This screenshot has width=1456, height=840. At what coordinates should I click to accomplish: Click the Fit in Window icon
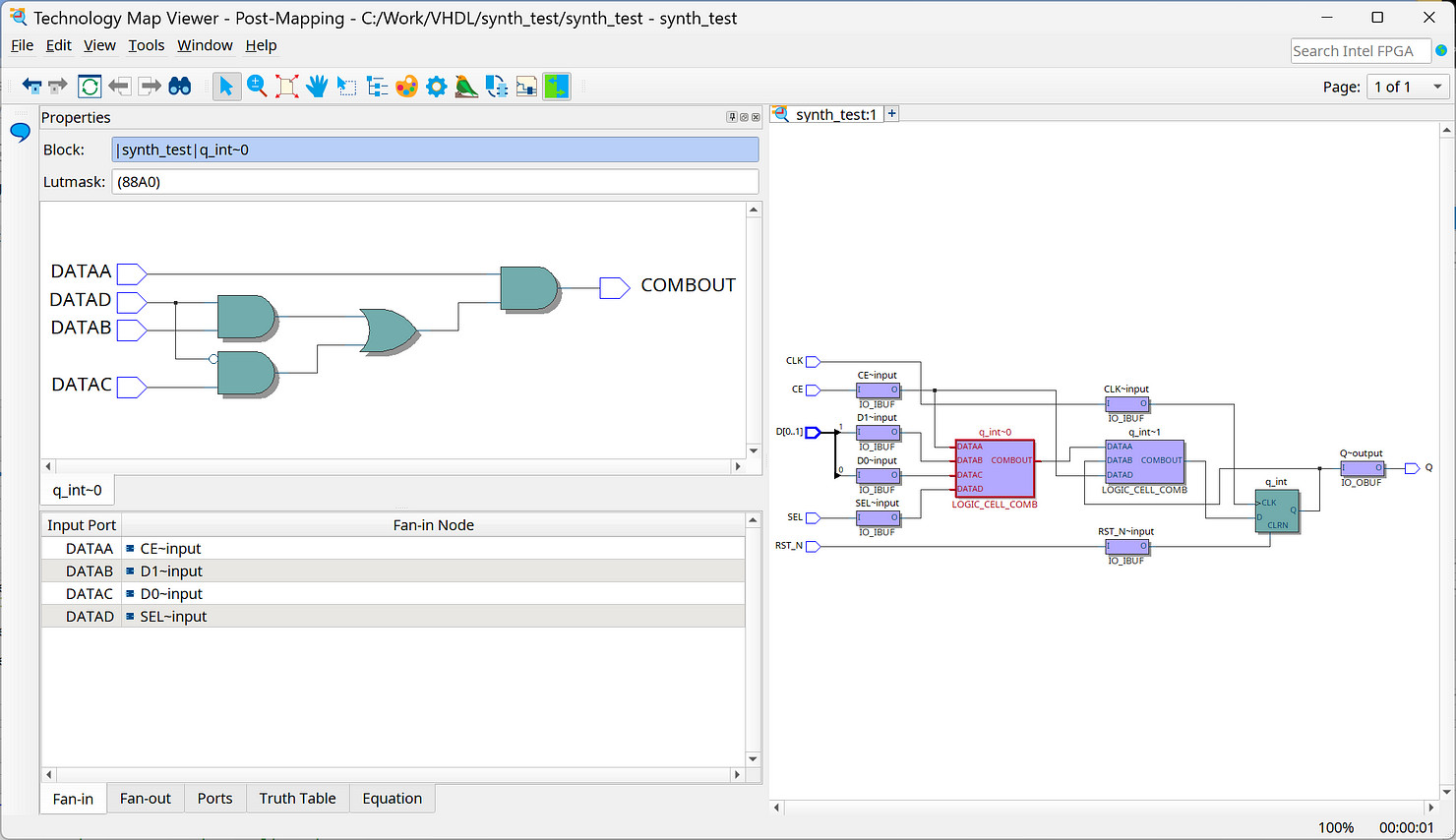[x=287, y=87]
